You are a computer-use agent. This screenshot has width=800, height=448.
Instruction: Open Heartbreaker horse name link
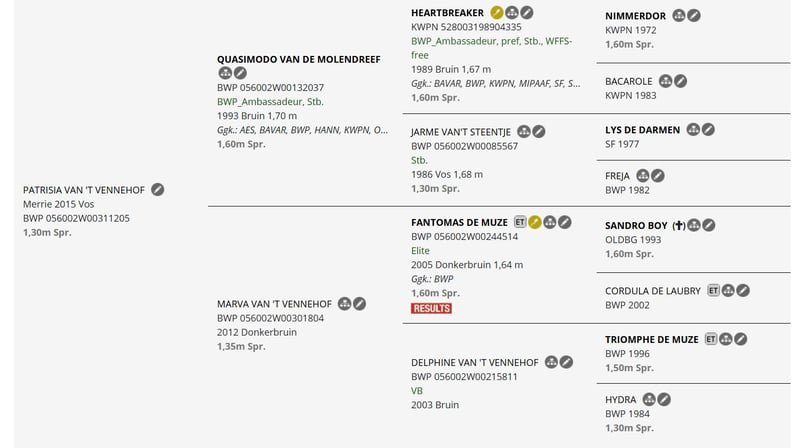447,13
